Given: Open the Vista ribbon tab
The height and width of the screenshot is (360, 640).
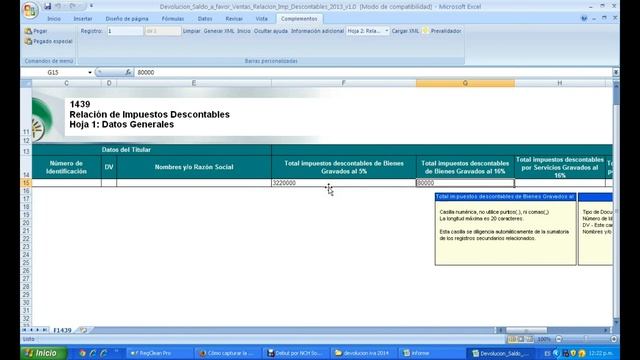Looking at the screenshot, I should tap(262, 19).
